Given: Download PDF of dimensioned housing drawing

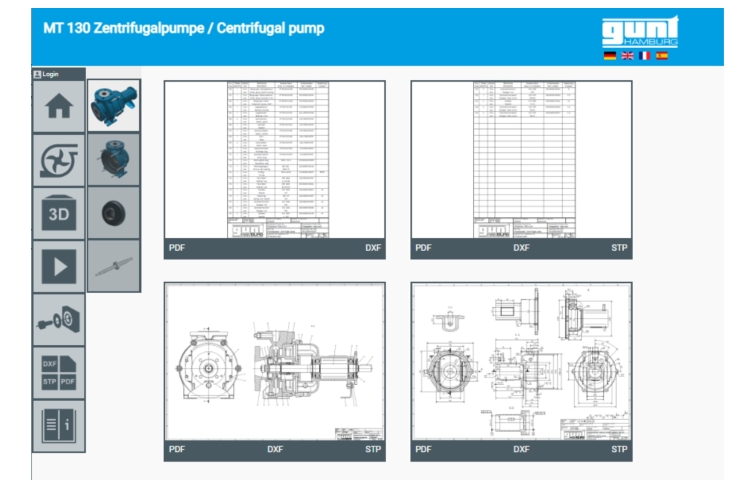Looking at the screenshot, I should click(423, 449).
